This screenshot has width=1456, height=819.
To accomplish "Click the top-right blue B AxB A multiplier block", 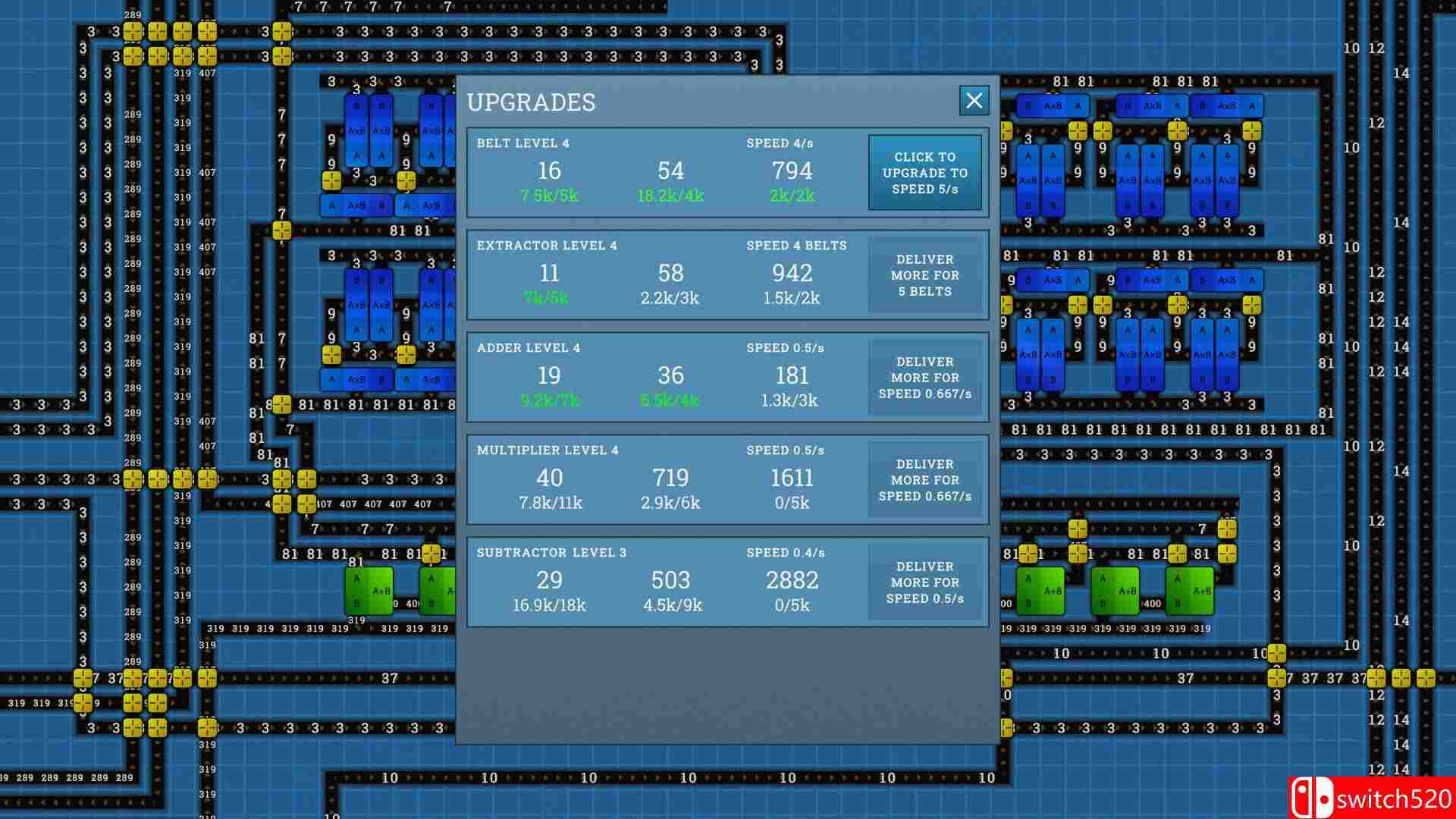I will click(1226, 106).
